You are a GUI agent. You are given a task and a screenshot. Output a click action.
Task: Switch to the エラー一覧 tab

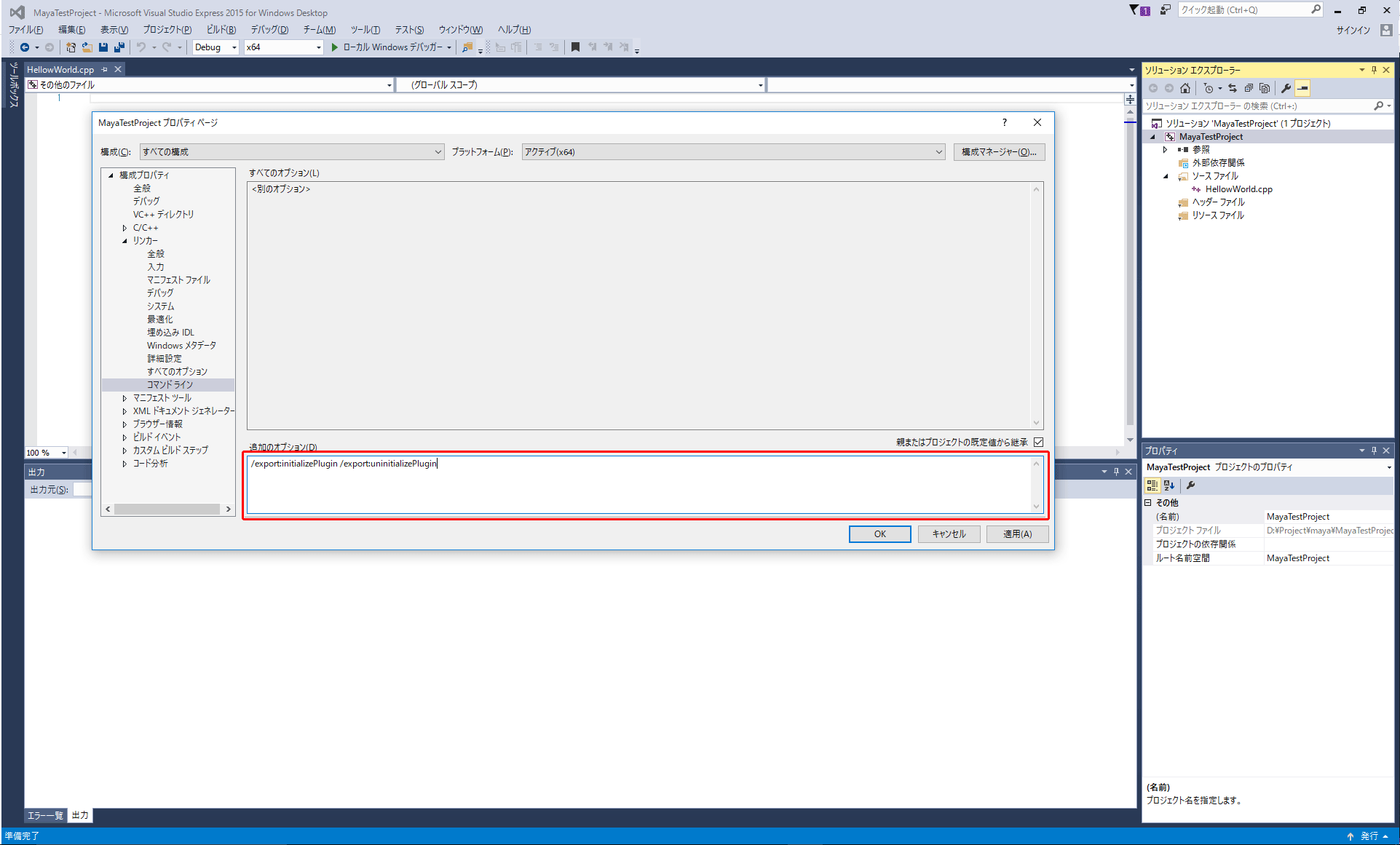tap(45, 815)
